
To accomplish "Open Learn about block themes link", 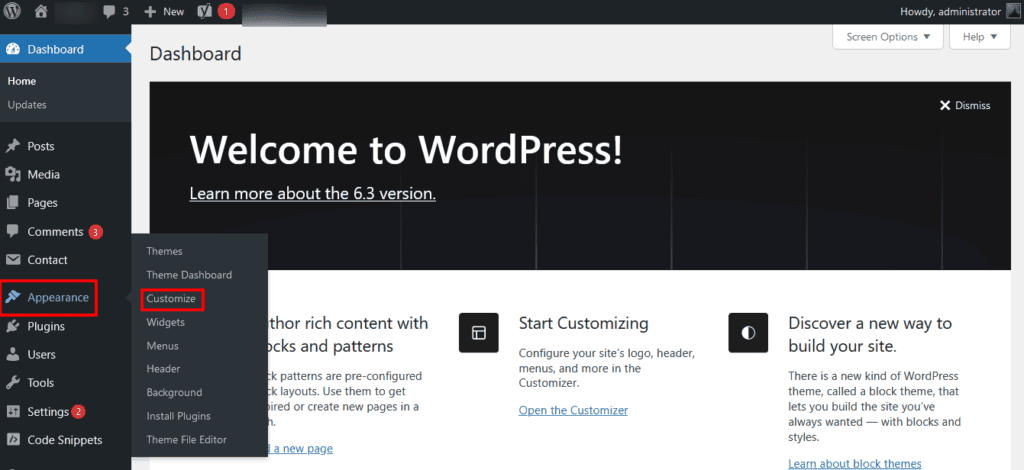I will click(854, 463).
